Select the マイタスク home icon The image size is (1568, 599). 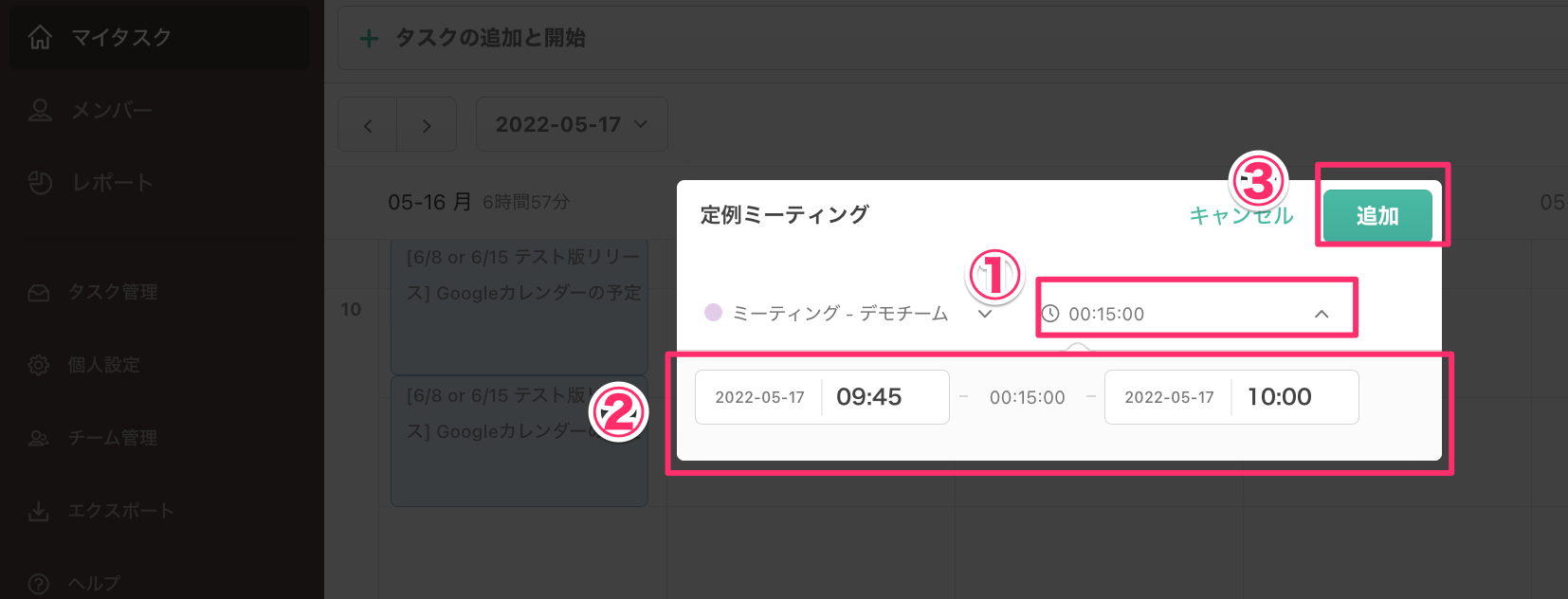pyautogui.click(x=39, y=37)
